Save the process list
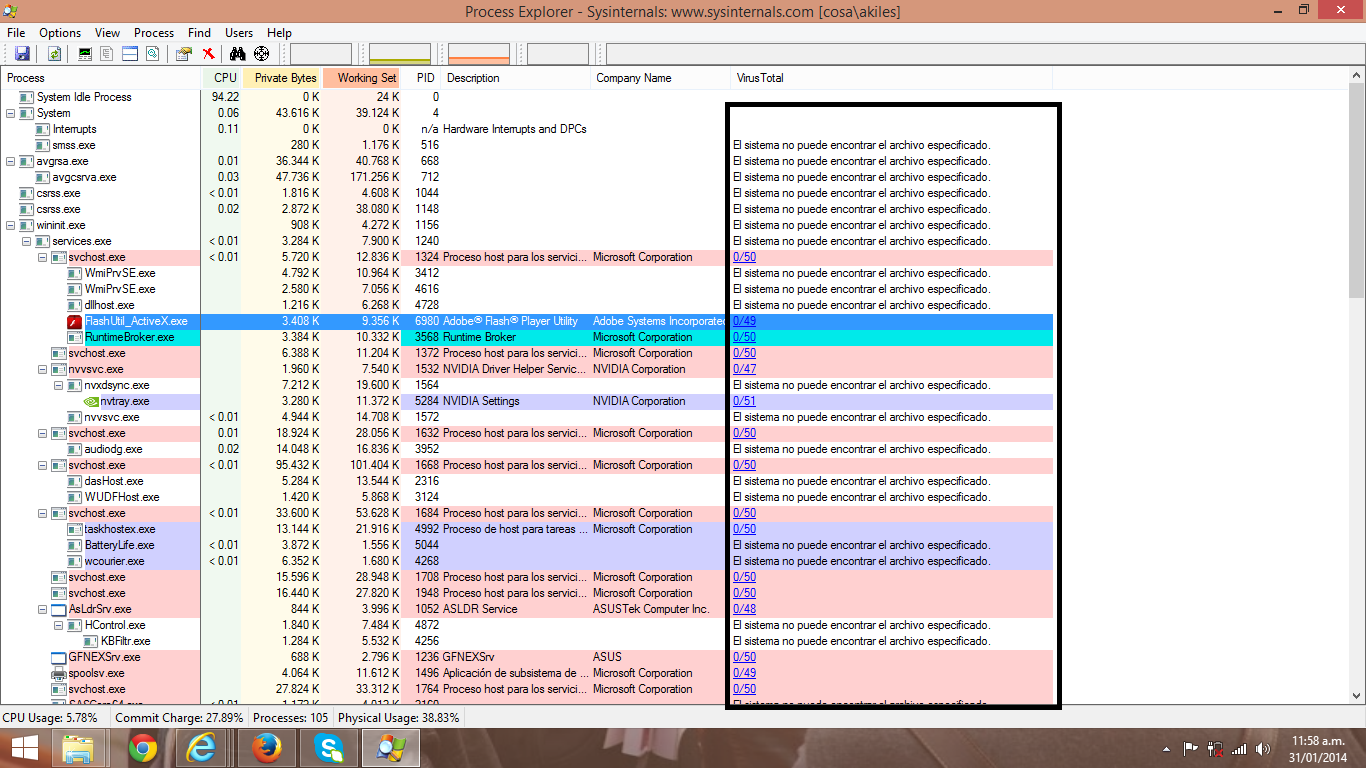 (x=22, y=53)
